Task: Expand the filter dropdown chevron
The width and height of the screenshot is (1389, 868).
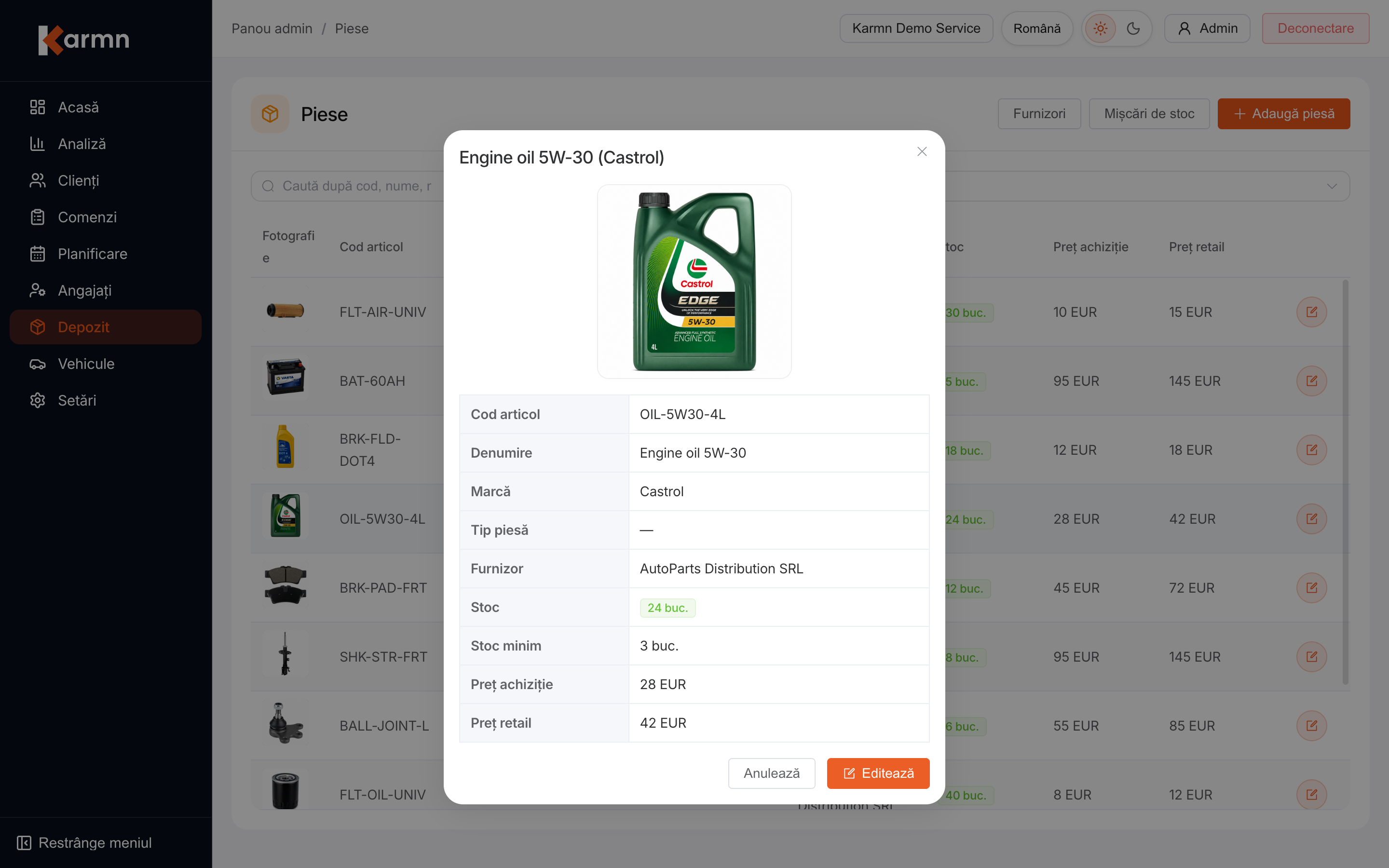Action: tap(1332, 186)
